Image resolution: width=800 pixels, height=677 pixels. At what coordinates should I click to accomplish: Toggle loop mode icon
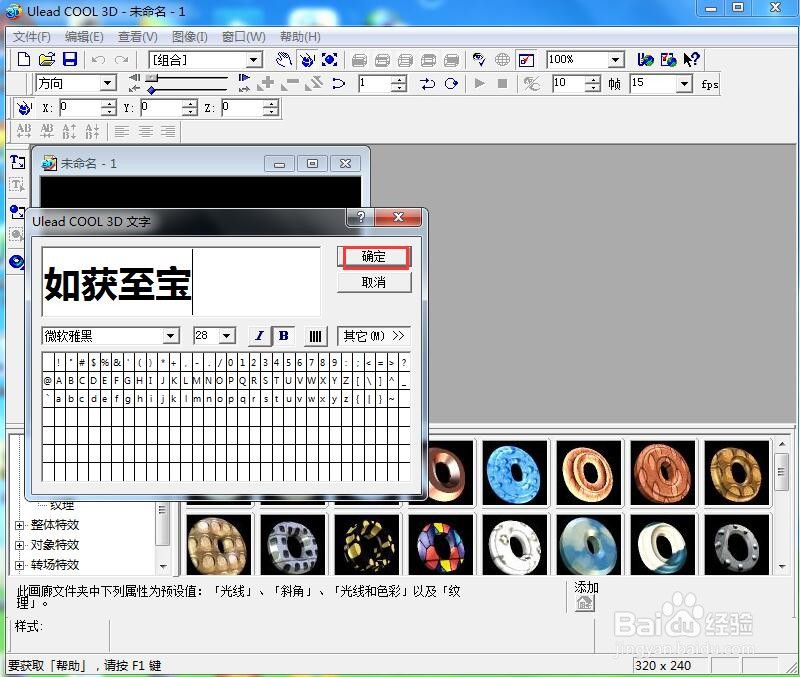coord(451,83)
